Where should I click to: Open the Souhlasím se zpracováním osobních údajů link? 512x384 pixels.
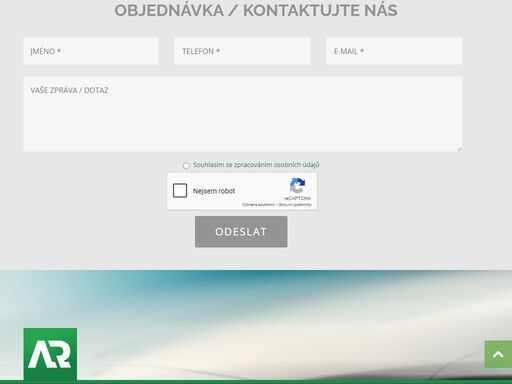coord(256,165)
